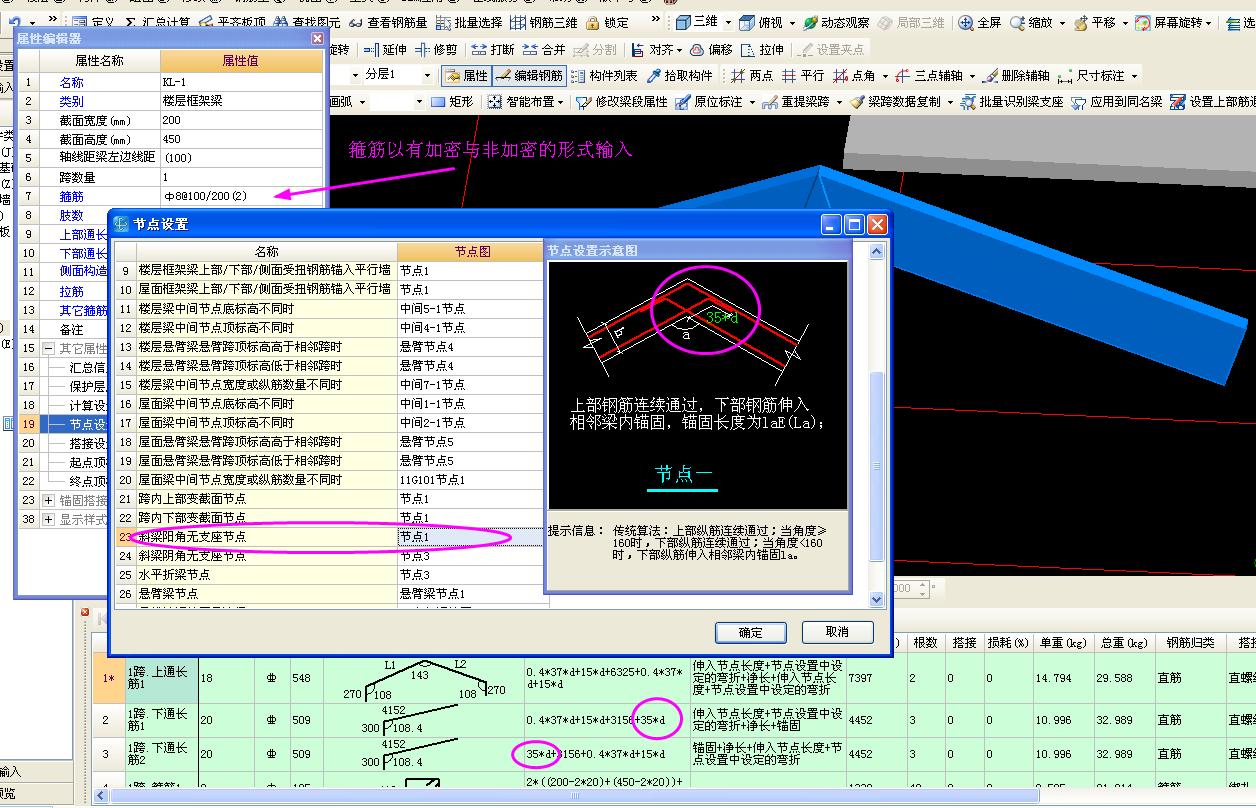Viewport: 1256px width, 808px height.
Task: Click the 箍筋 value Φ8@100/200(2)
Action: (x=241, y=196)
